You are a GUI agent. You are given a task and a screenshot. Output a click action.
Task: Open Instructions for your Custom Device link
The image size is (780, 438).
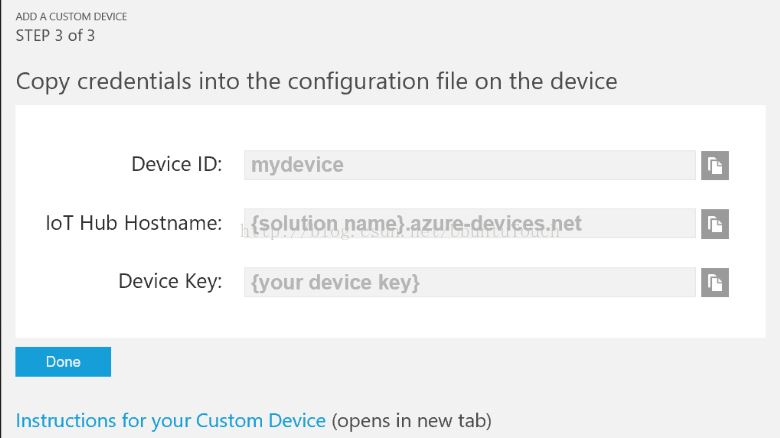pyautogui.click(x=171, y=420)
